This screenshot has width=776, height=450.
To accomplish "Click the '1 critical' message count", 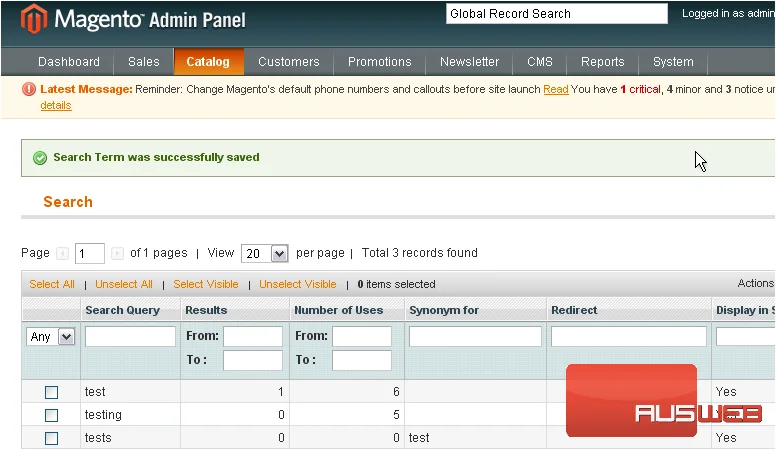I will point(640,90).
